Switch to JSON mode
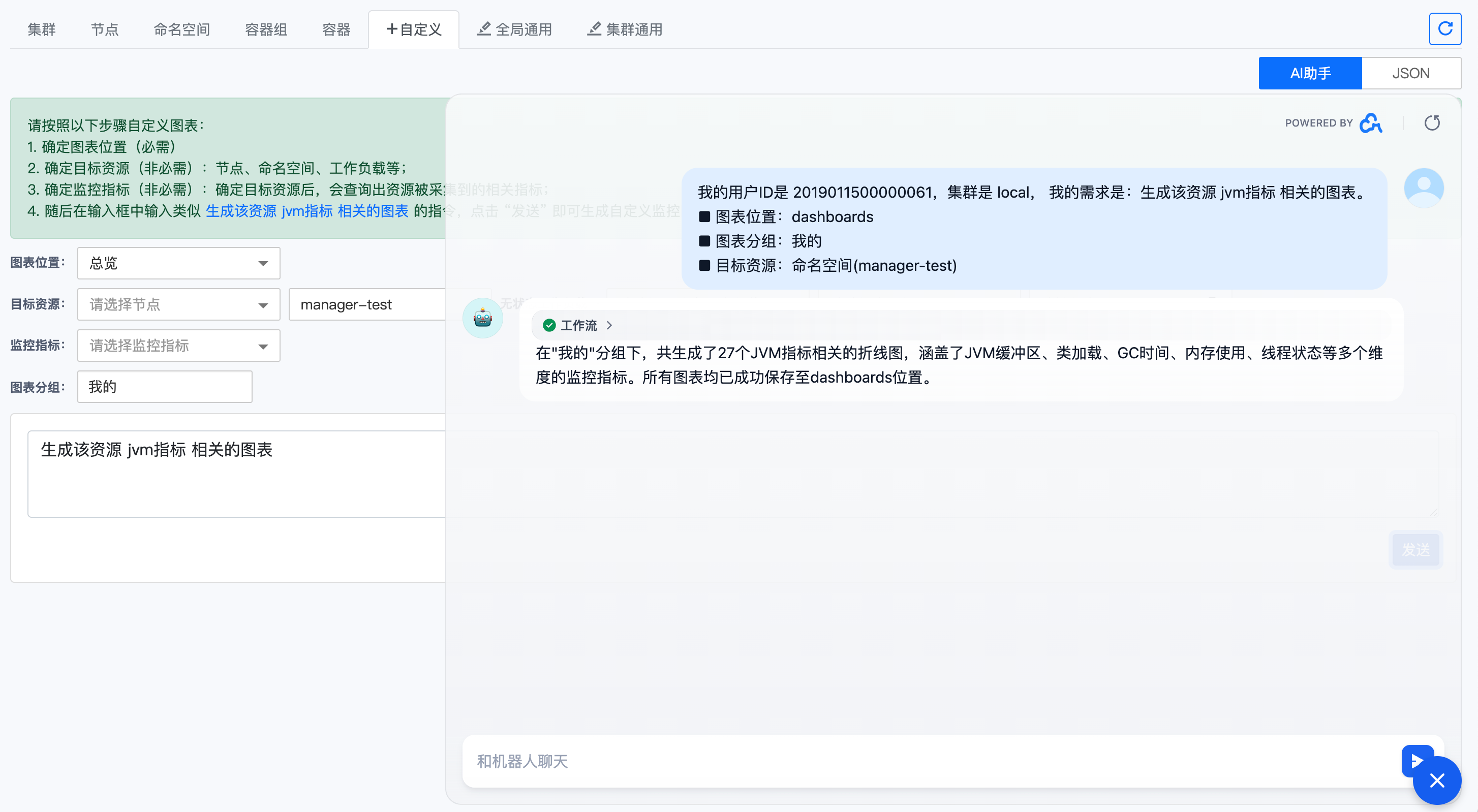The width and height of the screenshot is (1478, 812). pyautogui.click(x=1410, y=73)
